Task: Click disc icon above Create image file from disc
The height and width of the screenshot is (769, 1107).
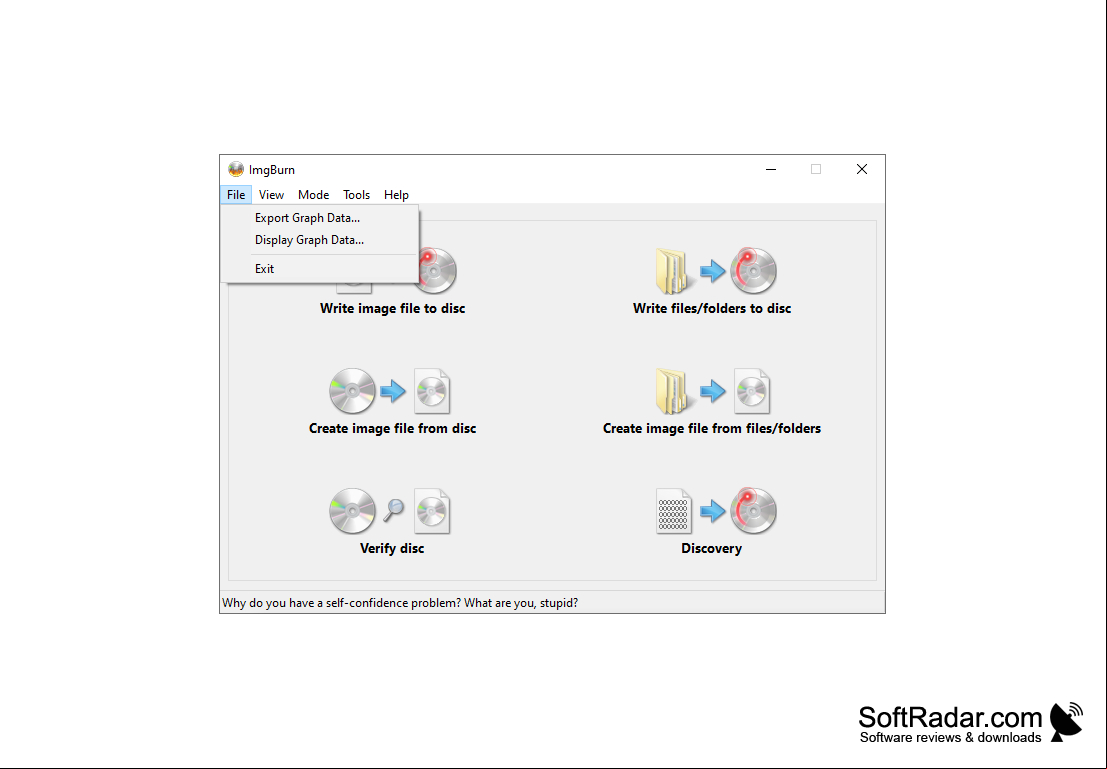Action: point(352,391)
